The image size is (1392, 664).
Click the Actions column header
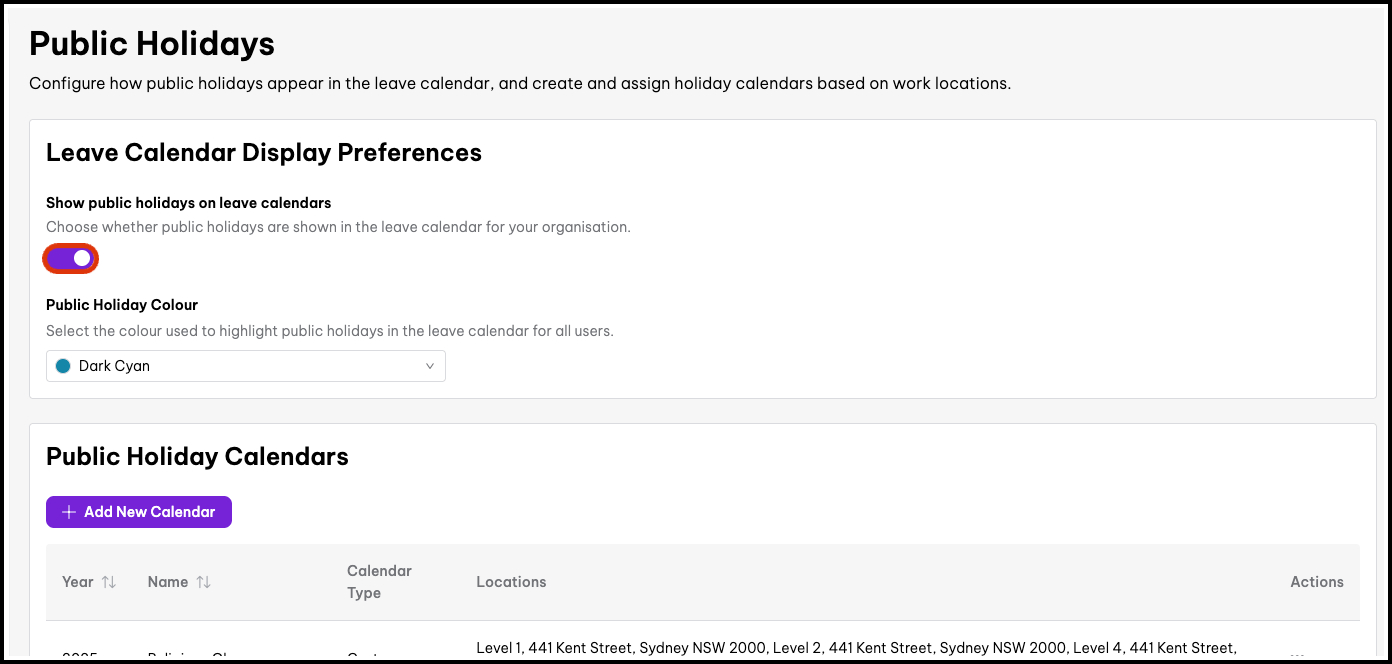pos(1316,582)
